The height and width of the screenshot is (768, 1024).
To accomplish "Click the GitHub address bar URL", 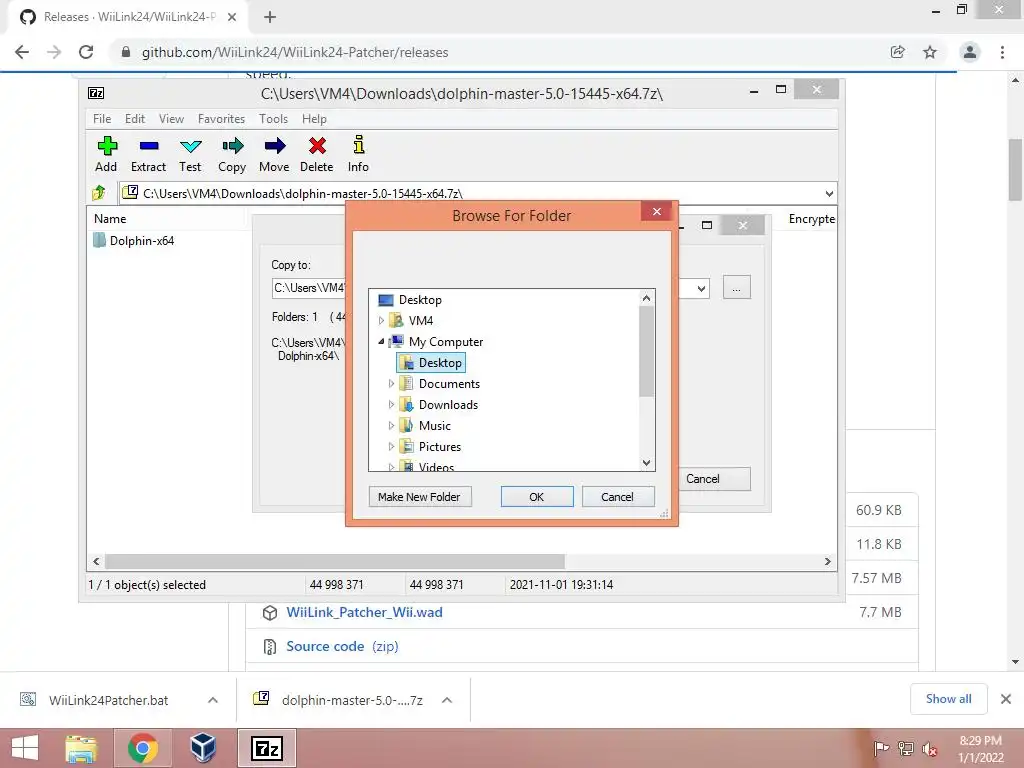I will coord(295,52).
